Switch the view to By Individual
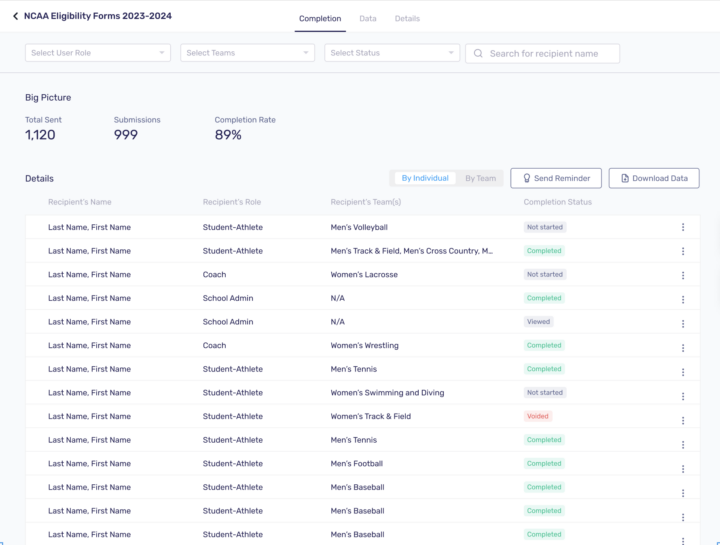This screenshot has height=545, width=720. [424, 178]
